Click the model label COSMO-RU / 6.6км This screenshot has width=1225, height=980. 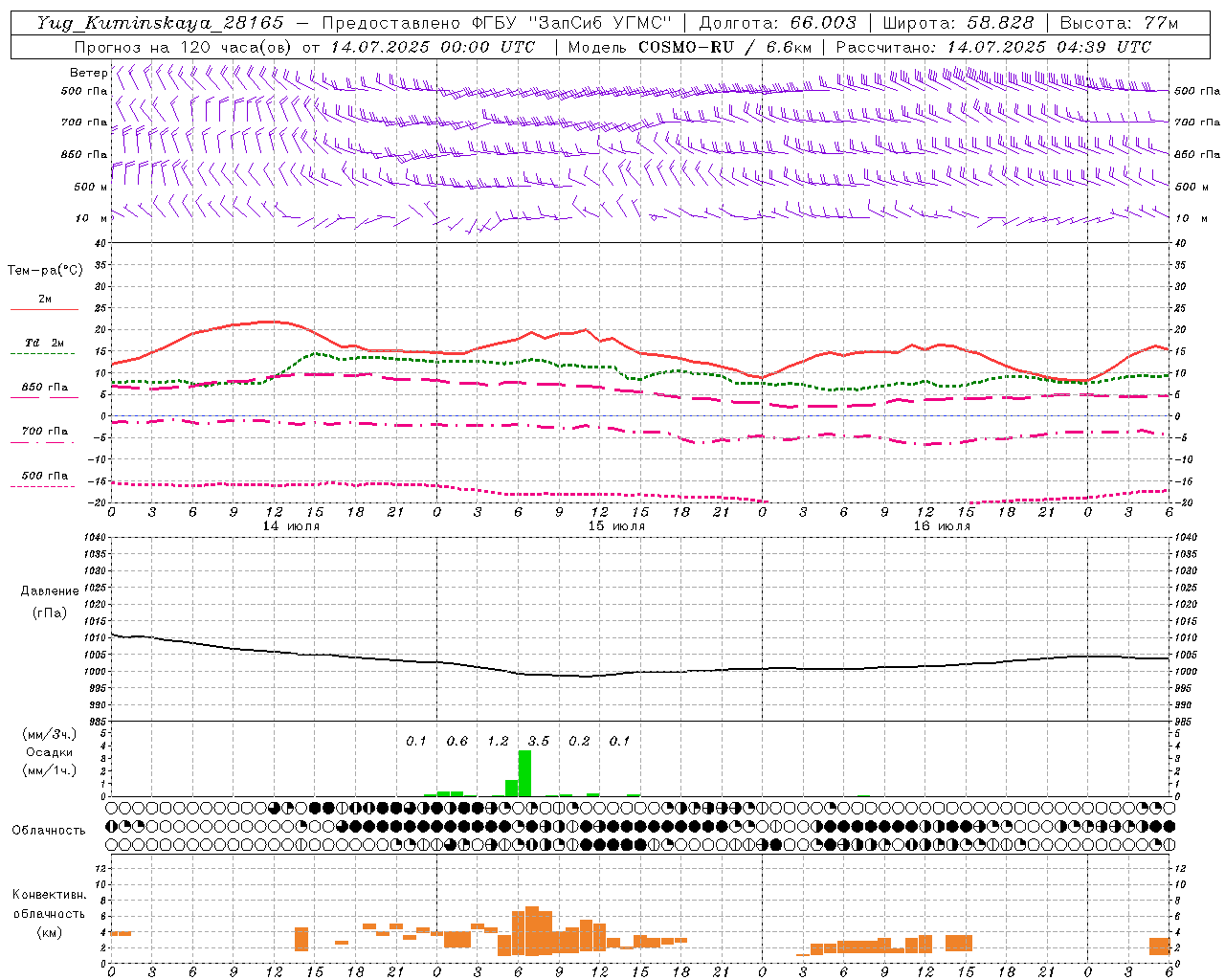coord(724,47)
